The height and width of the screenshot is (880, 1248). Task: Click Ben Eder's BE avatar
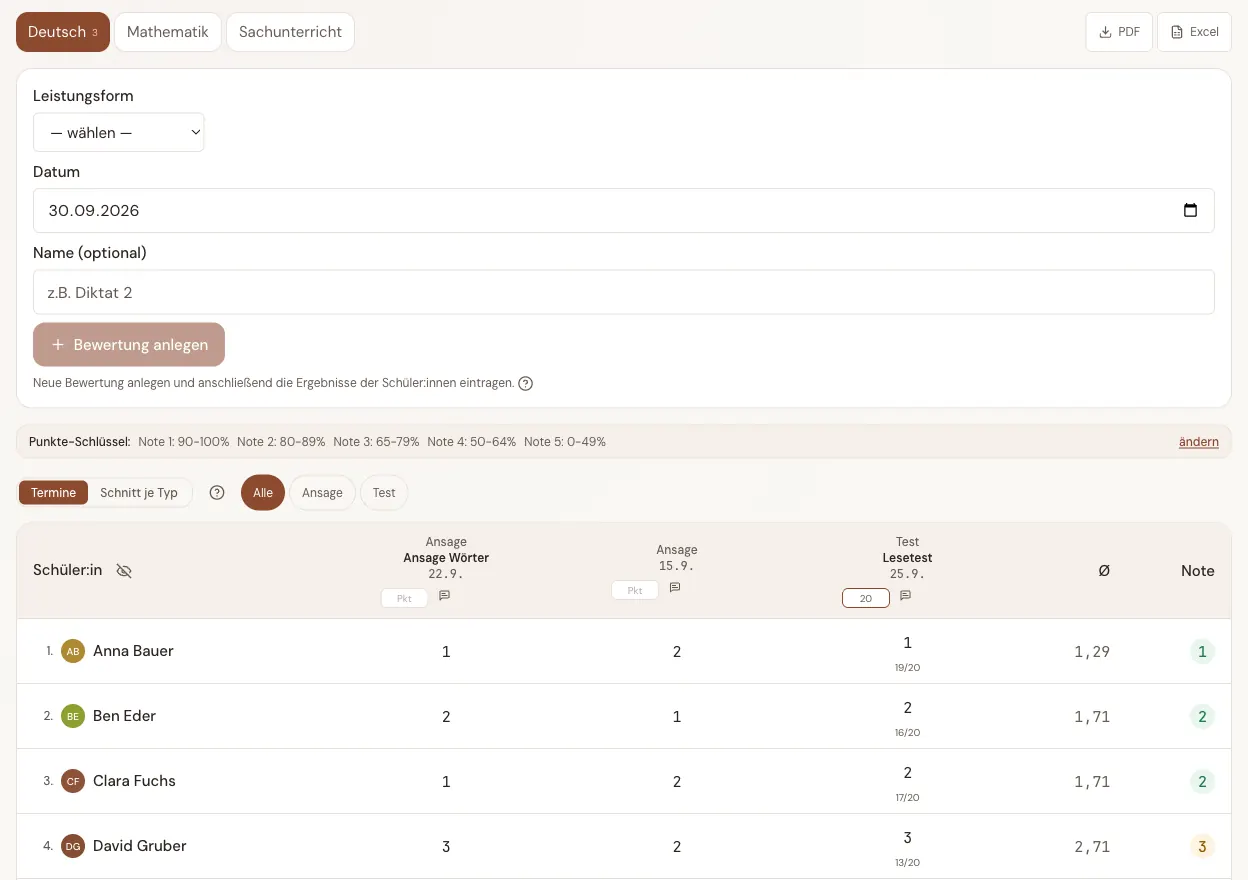73,716
